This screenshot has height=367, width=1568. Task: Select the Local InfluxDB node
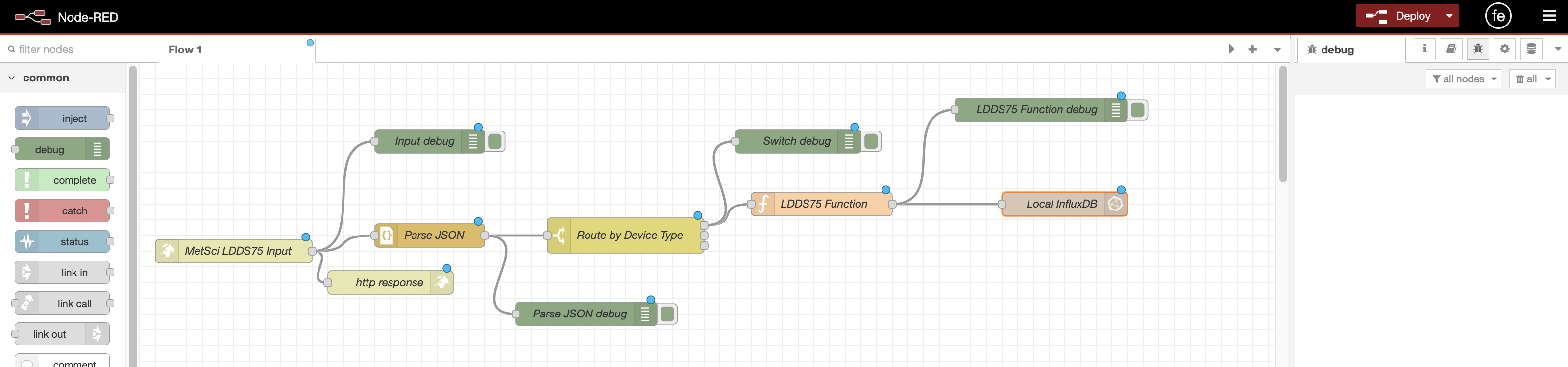(1065, 204)
